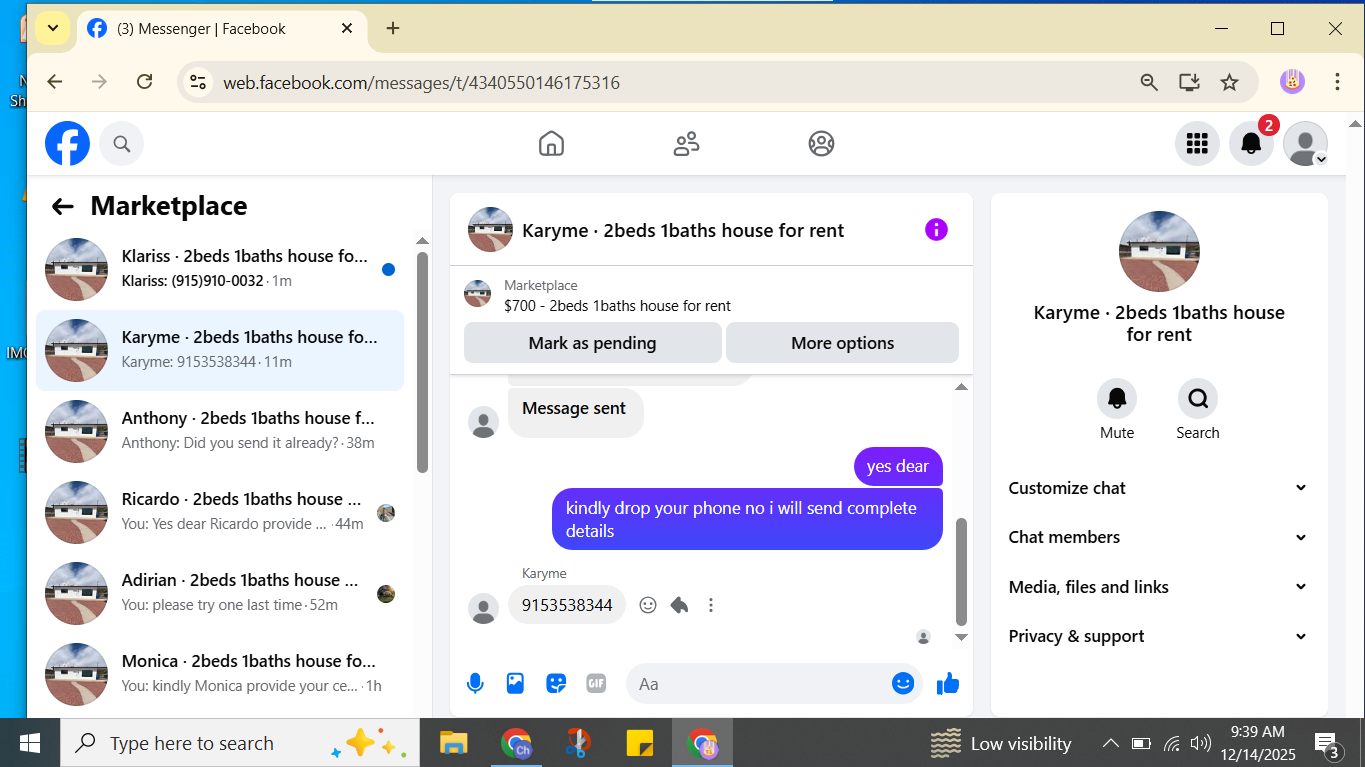
Task: Open the nine-dot Menu grid icon
Action: pos(1197,144)
